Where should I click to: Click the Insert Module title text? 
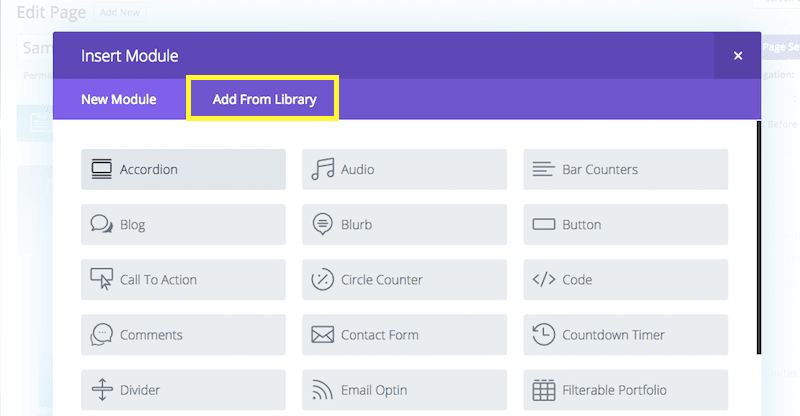point(130,56)
